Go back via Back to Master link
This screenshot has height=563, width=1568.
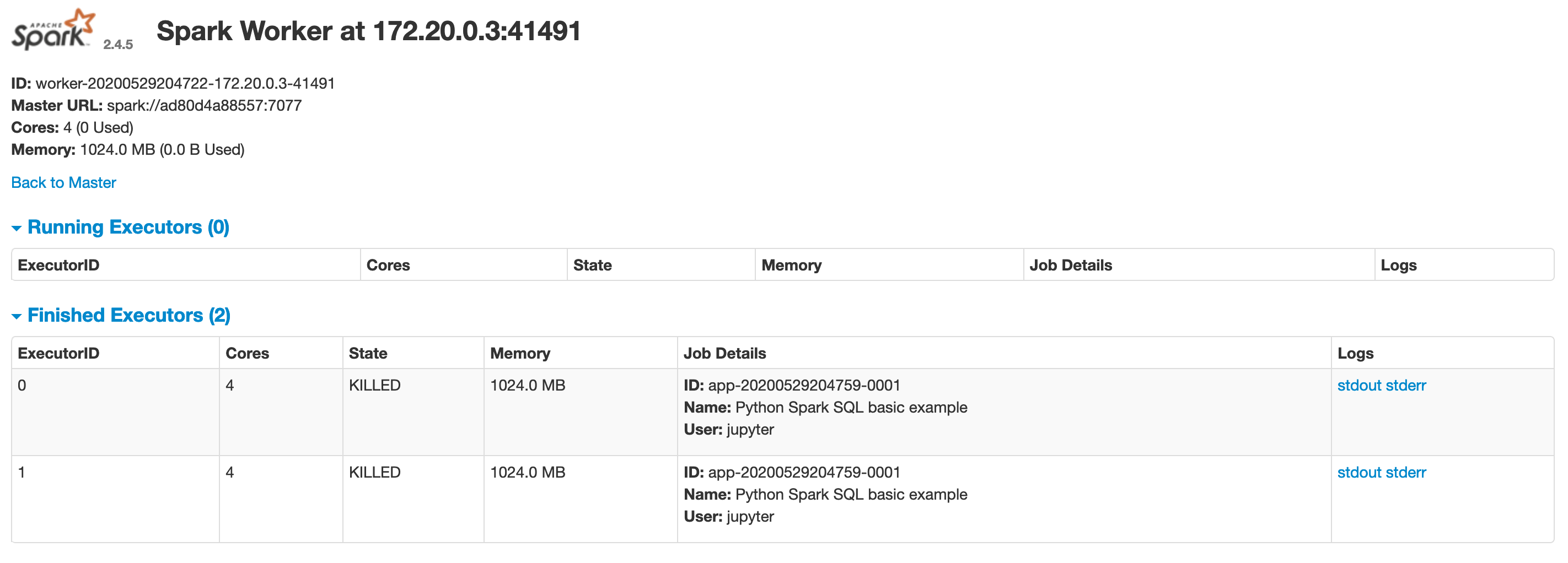point(63,182)
